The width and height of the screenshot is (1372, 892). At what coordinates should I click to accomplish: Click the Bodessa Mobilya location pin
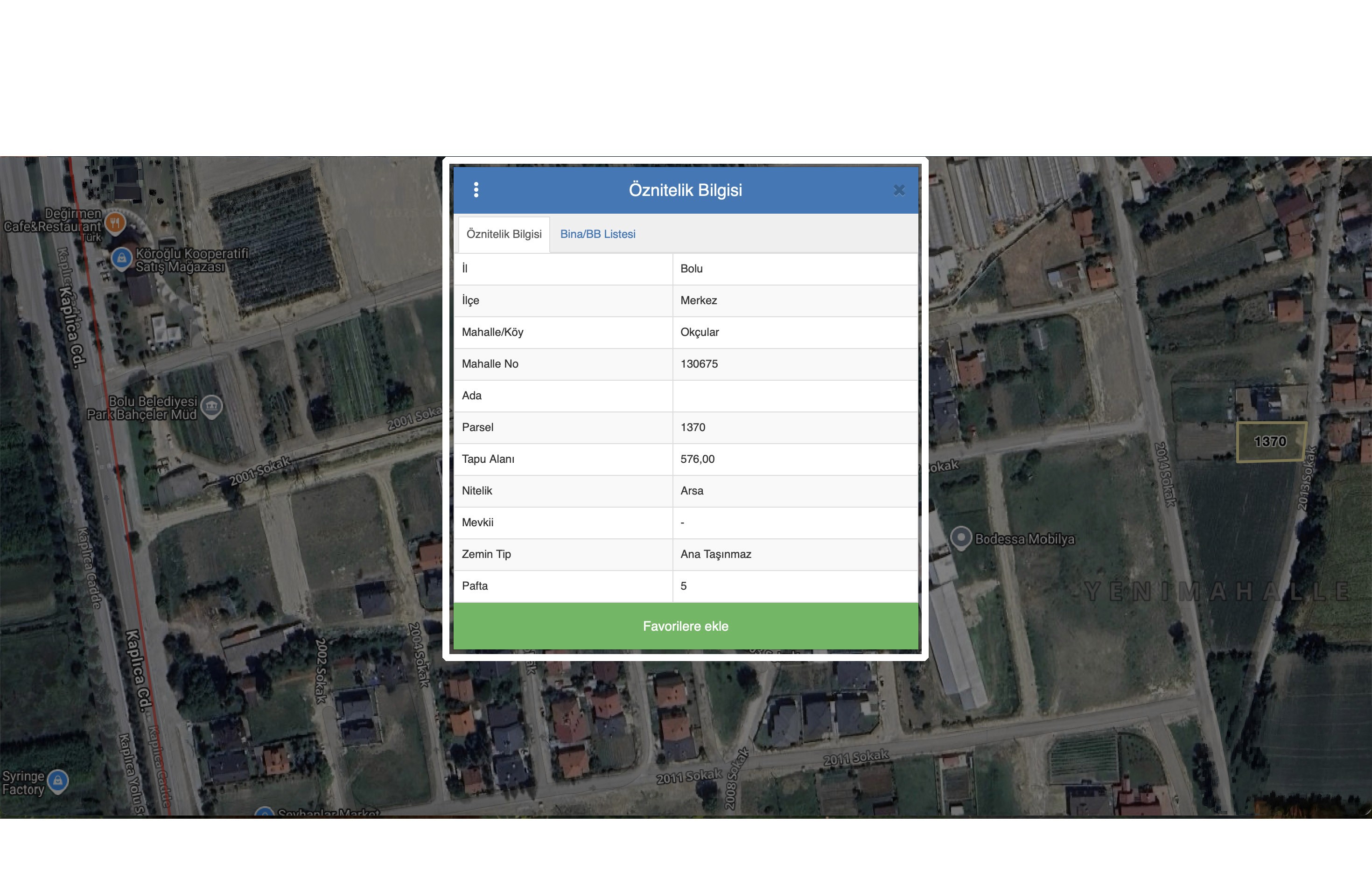(x=960, y=537)
